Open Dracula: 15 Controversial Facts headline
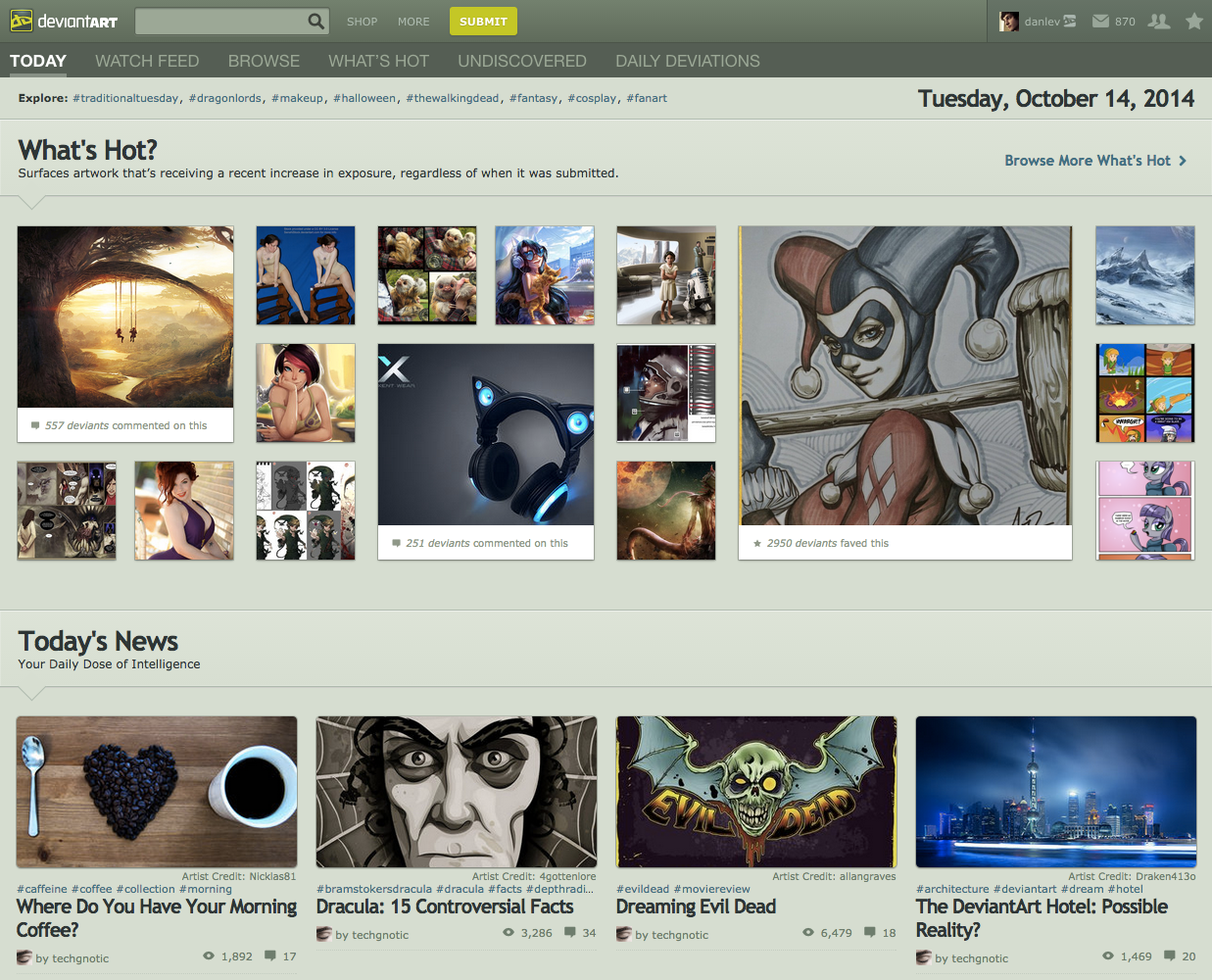The width and height of the screenshot is (1212, 980). (x=445, y=906)
